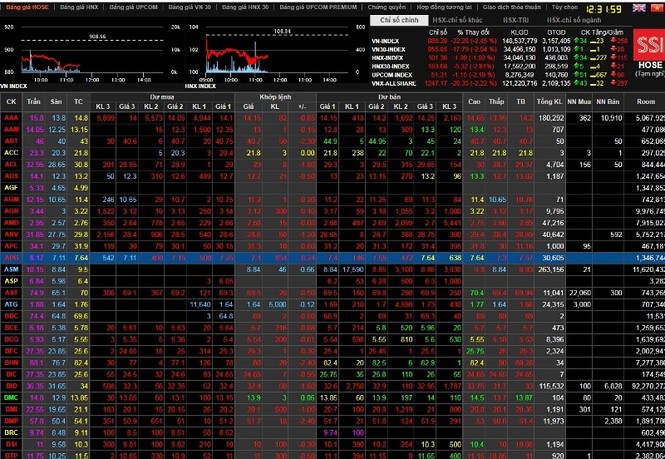Select the Chỉ số chính index tab
The width and height of the screenshot is (665, 459).
click(399, 20)
